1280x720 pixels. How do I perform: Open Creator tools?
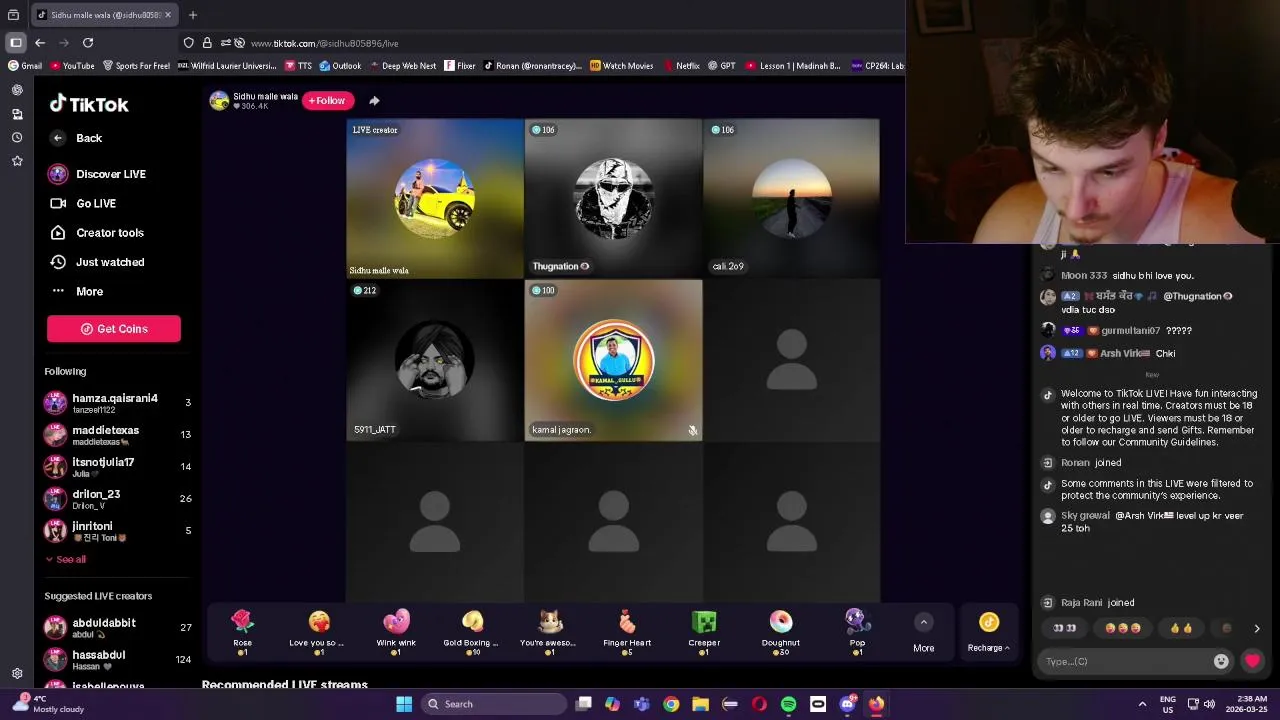pyautogui.click(x=97, y=233)
